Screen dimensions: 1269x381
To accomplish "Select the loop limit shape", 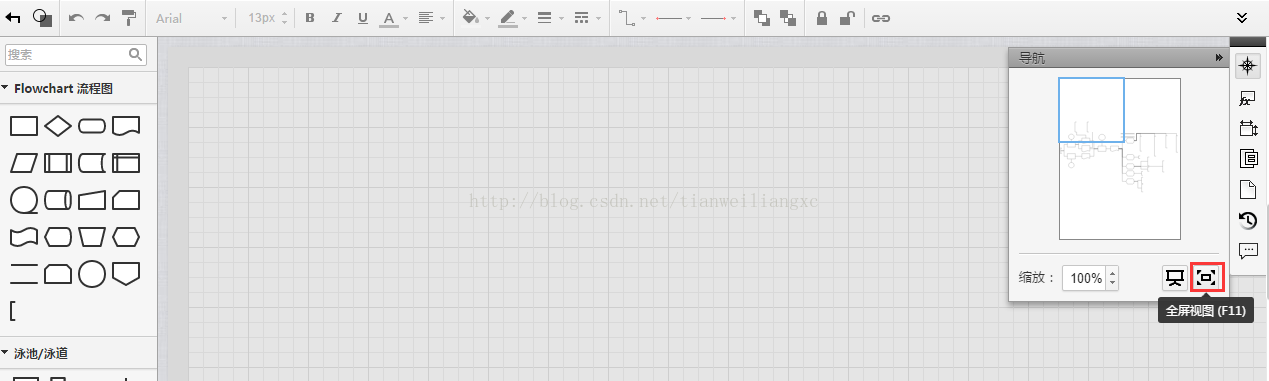I will 58,273.
